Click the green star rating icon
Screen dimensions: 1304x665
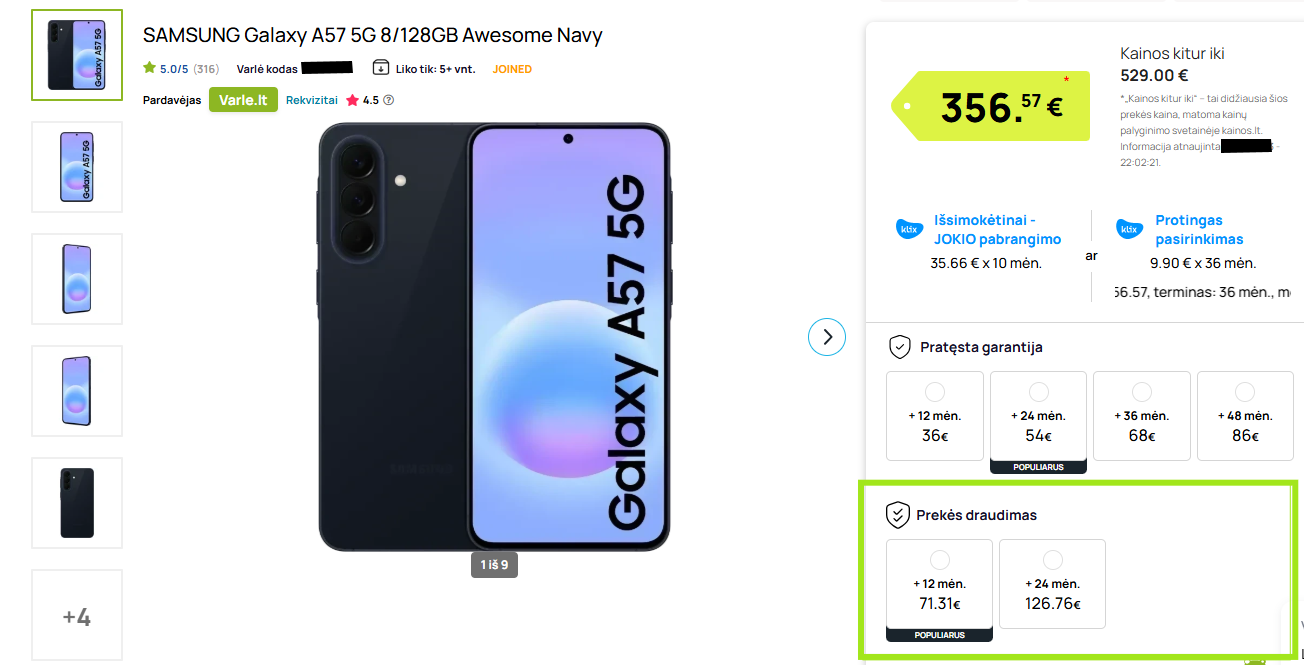coord(149,69)
